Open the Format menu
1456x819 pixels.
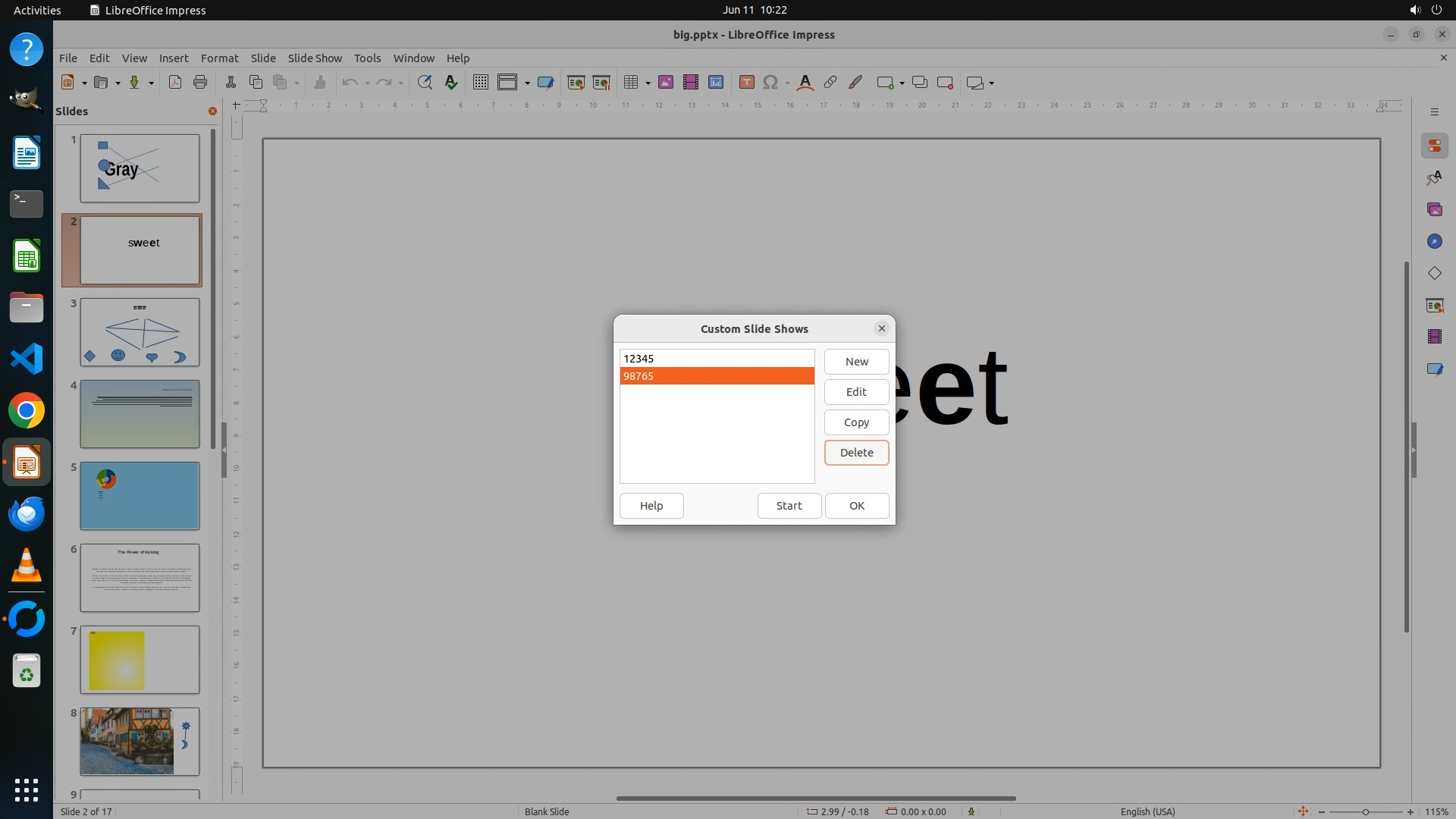pyautogui.click(x=219, y=58)
